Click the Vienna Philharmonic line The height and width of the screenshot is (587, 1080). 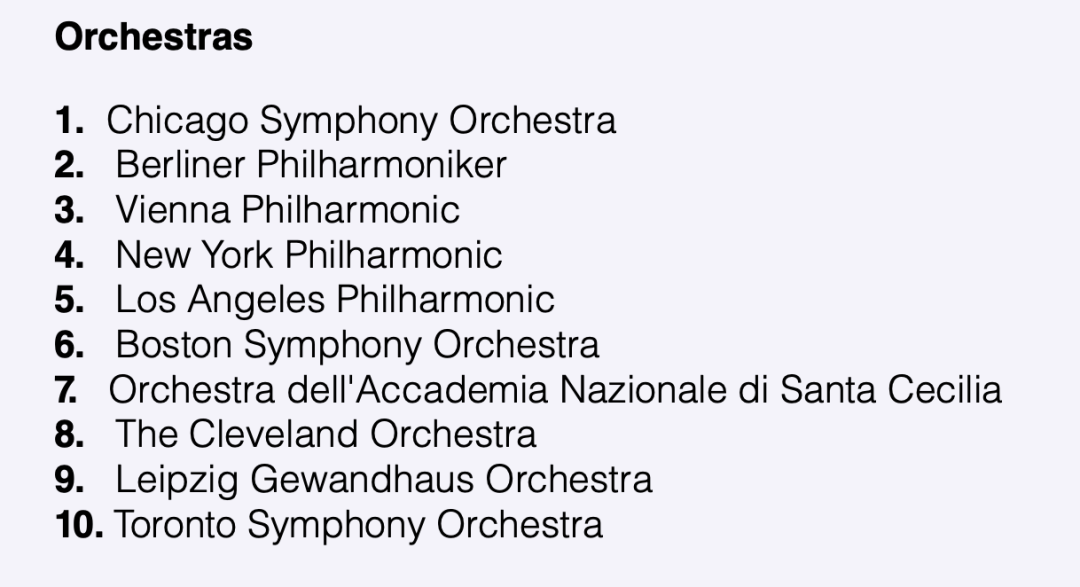point(288,210)
